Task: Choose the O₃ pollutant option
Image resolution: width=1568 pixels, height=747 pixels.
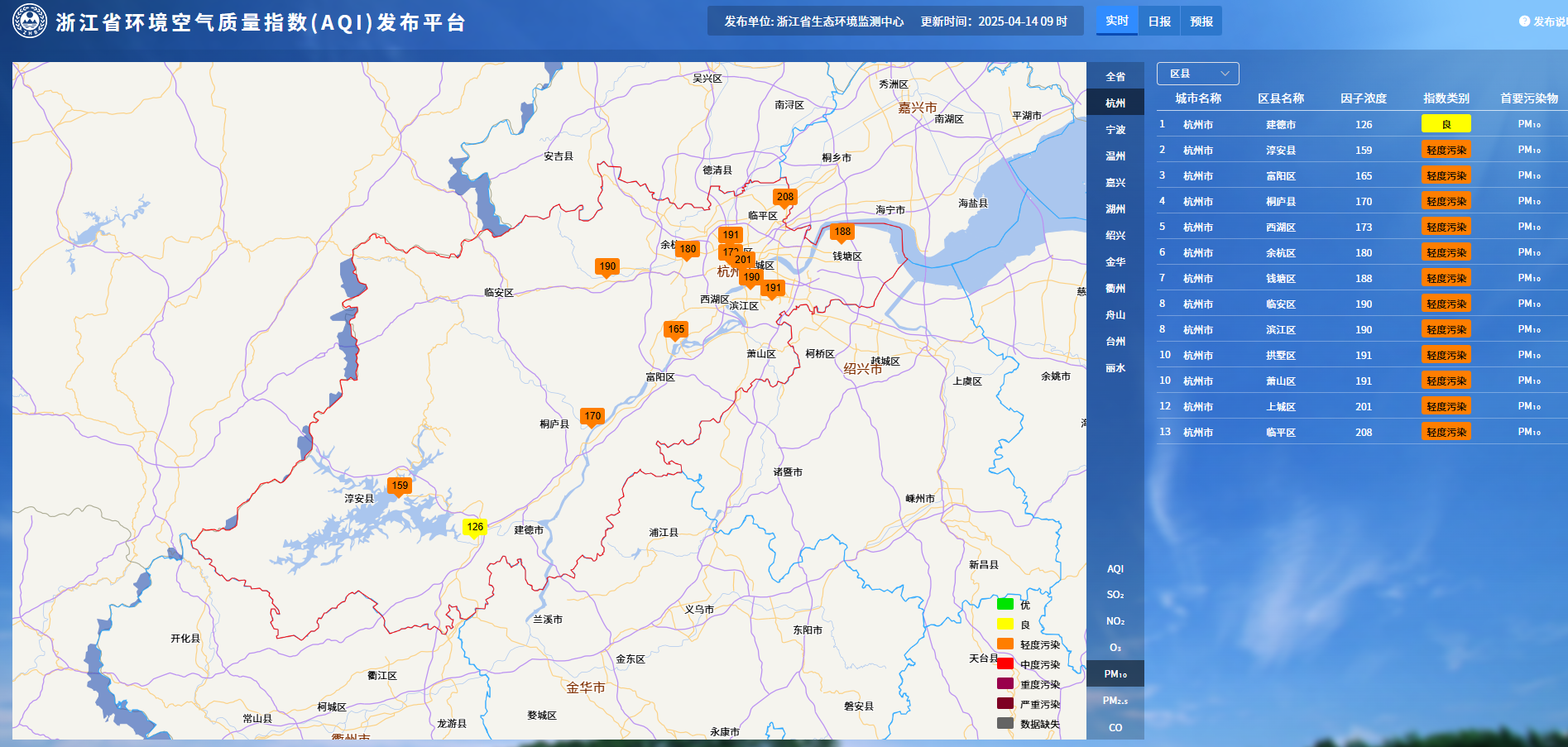Action: 1115,648
